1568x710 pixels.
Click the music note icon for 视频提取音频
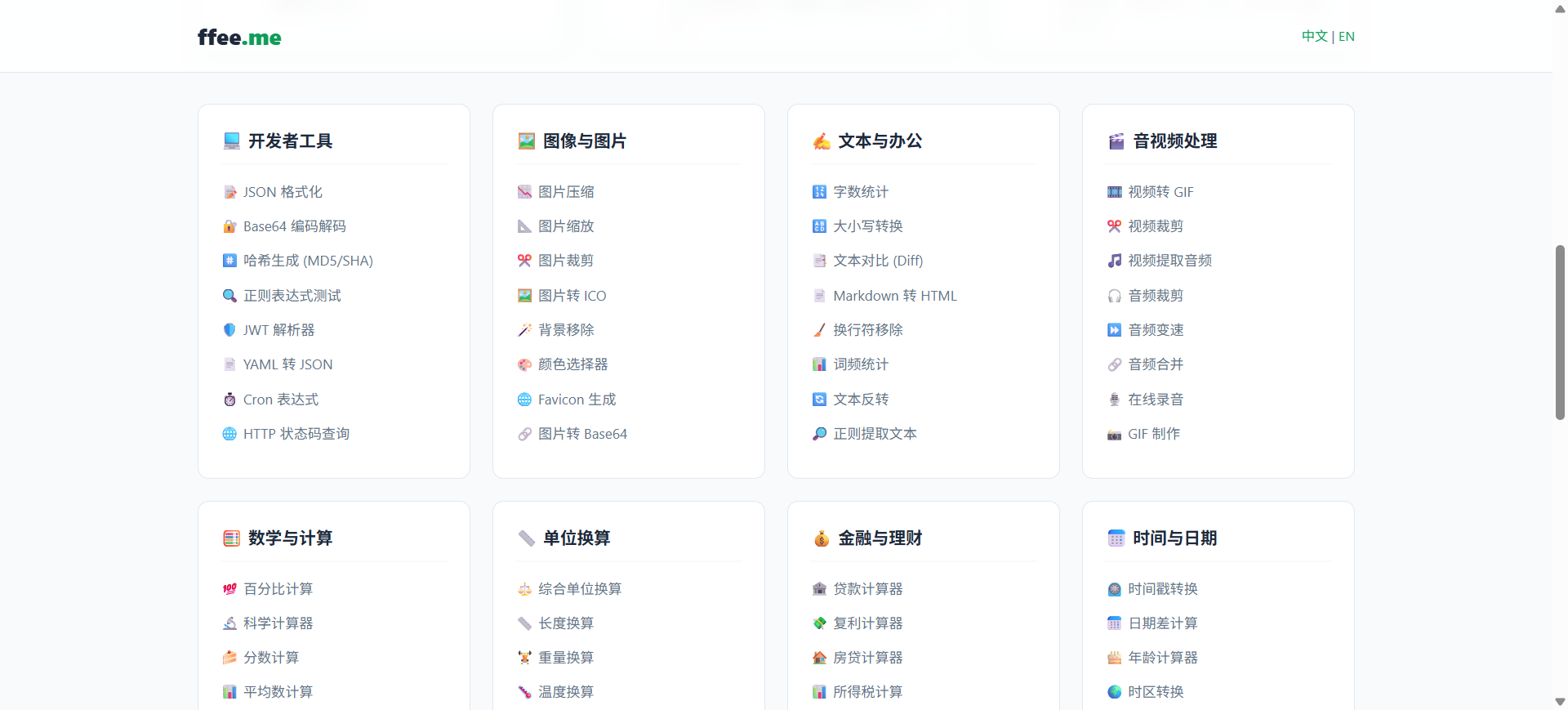pyautogui.click(x=1115, y=261)
